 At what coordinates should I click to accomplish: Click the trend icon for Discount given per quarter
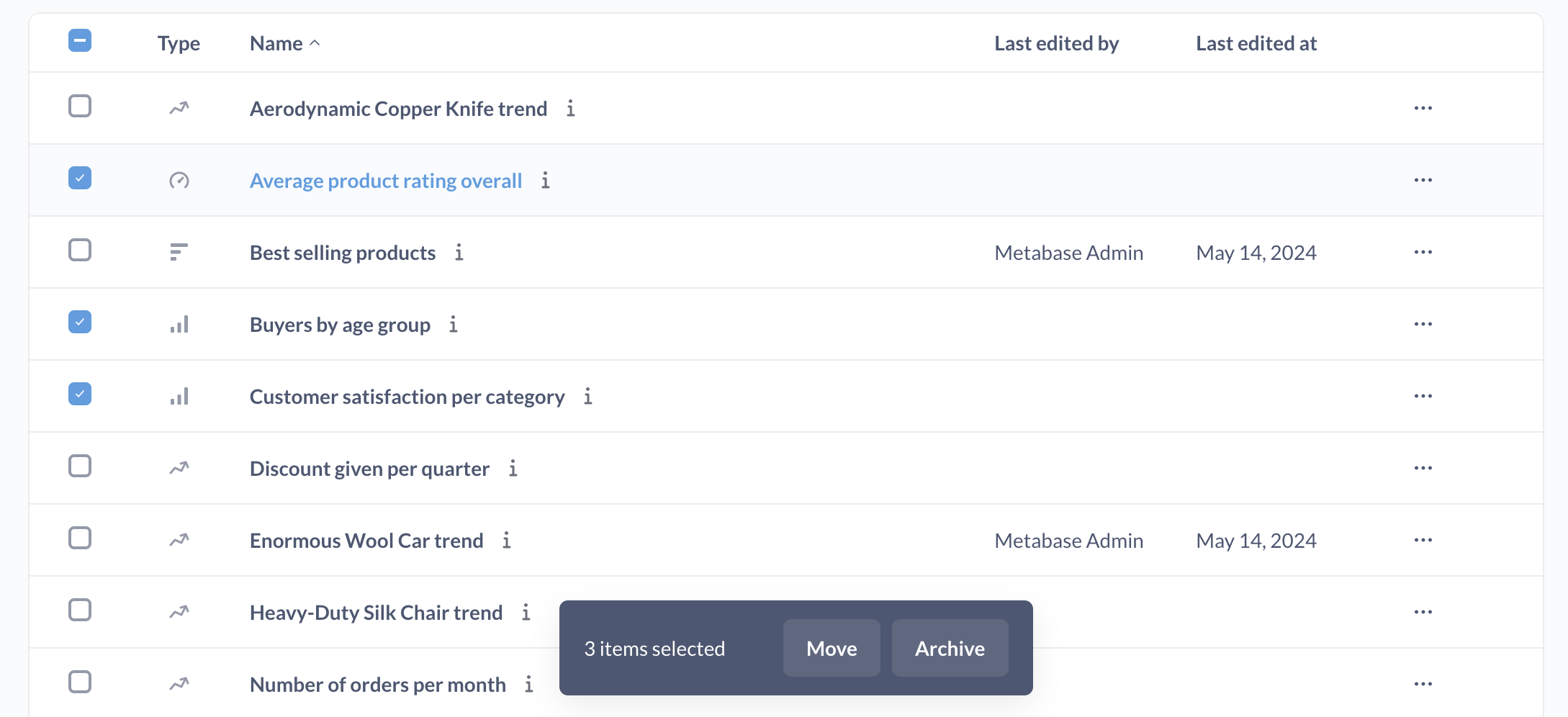(179, 468)
